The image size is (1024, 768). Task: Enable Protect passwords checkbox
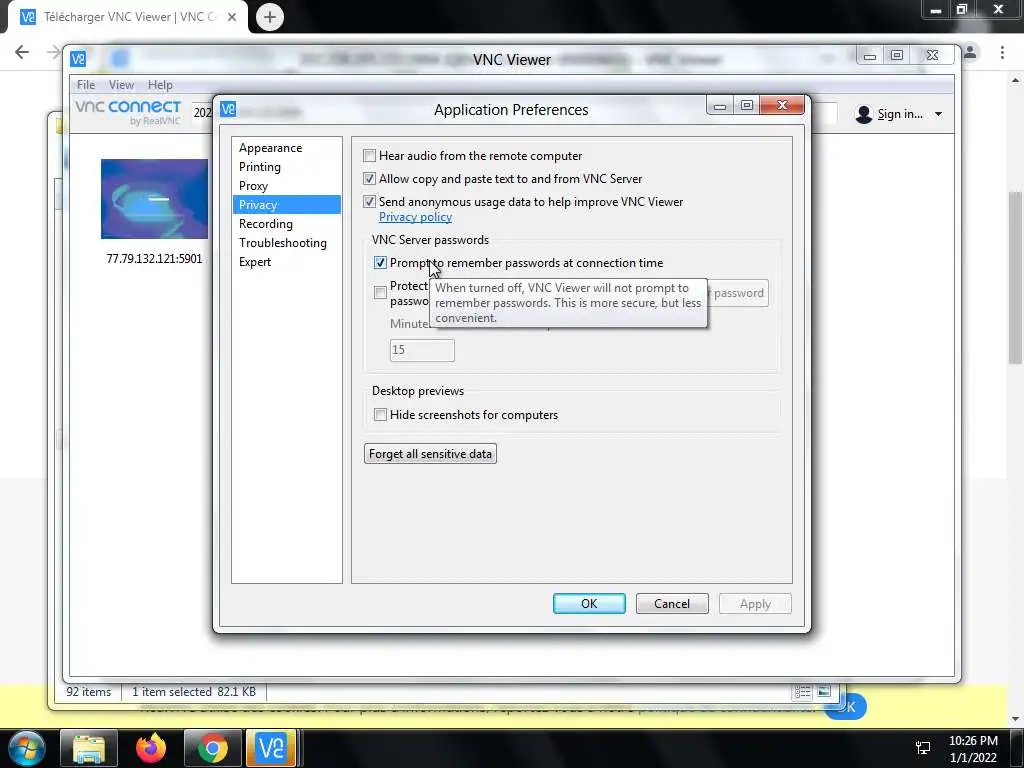pyautogui.click(x=380, y=292)
